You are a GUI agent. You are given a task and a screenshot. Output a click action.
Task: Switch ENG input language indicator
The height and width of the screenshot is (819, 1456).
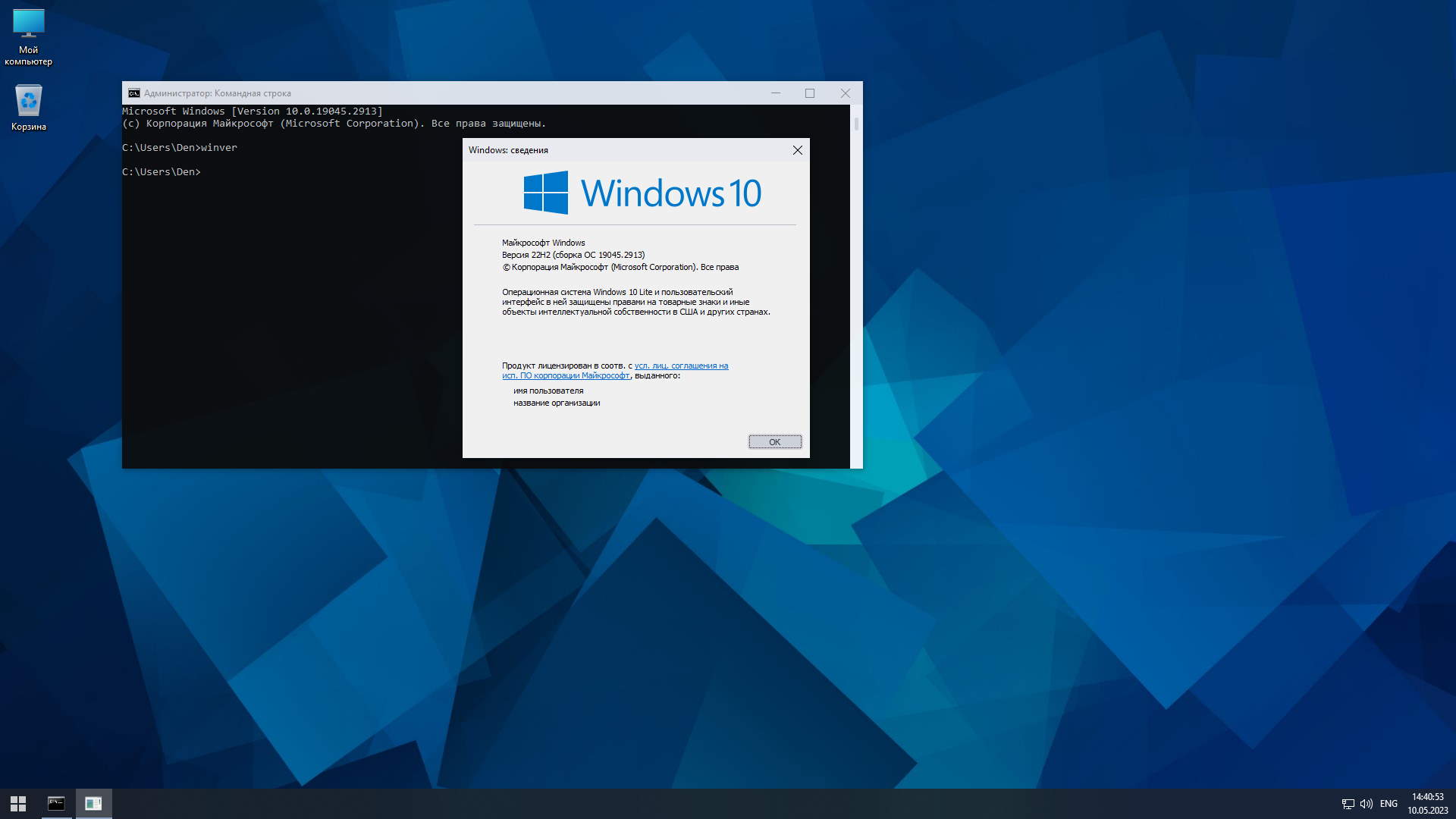click(x=1389, y=804)
